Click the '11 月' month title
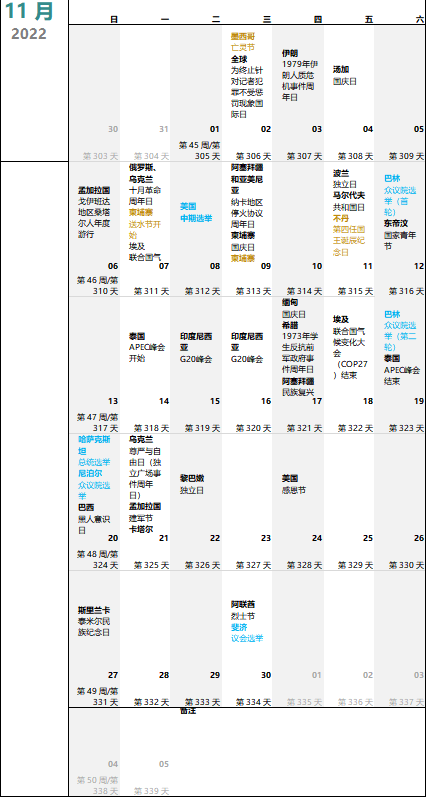This screenshot has width=426, height=798. point(29,11)
